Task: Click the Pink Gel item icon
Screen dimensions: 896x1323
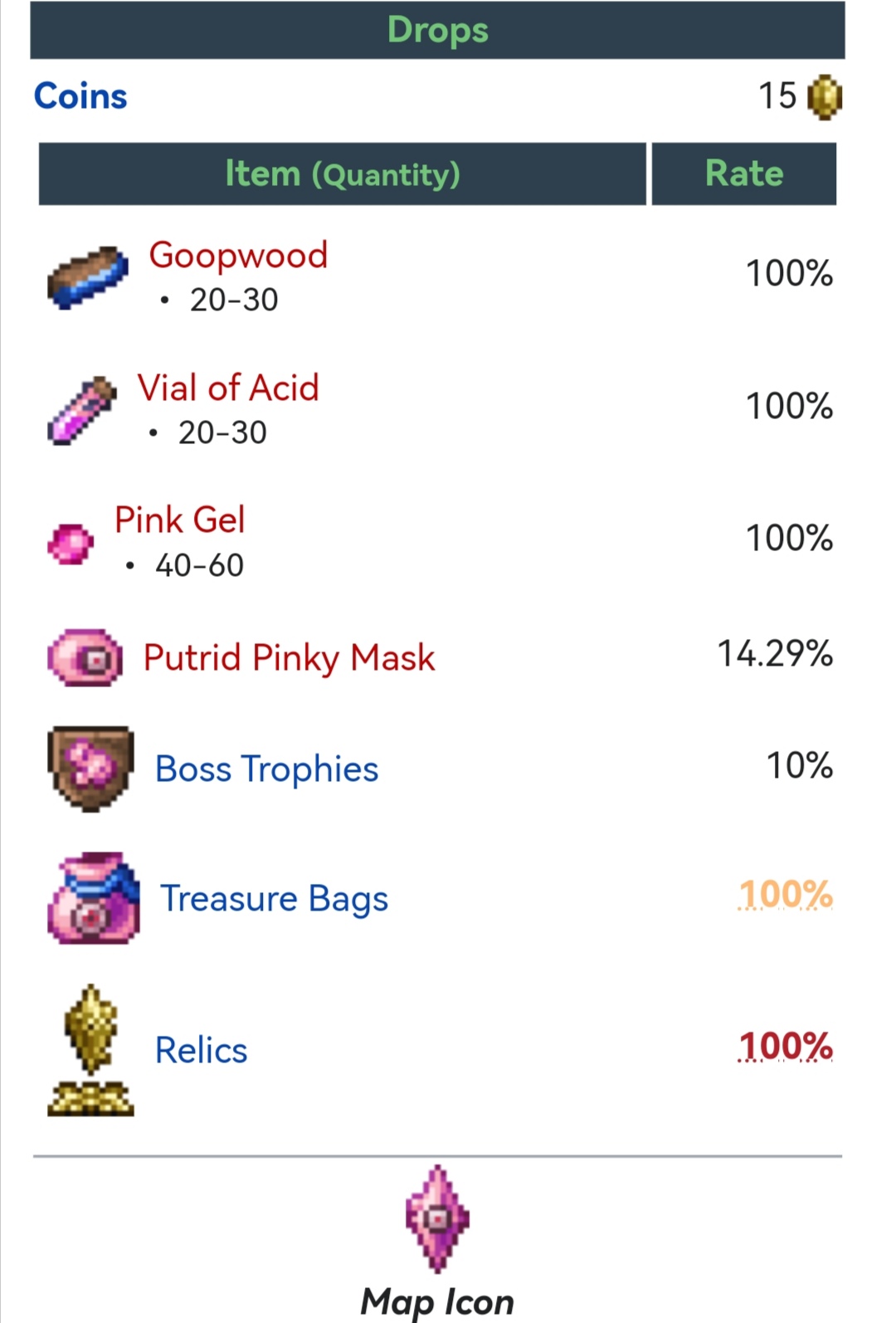Action: [71, 544]
